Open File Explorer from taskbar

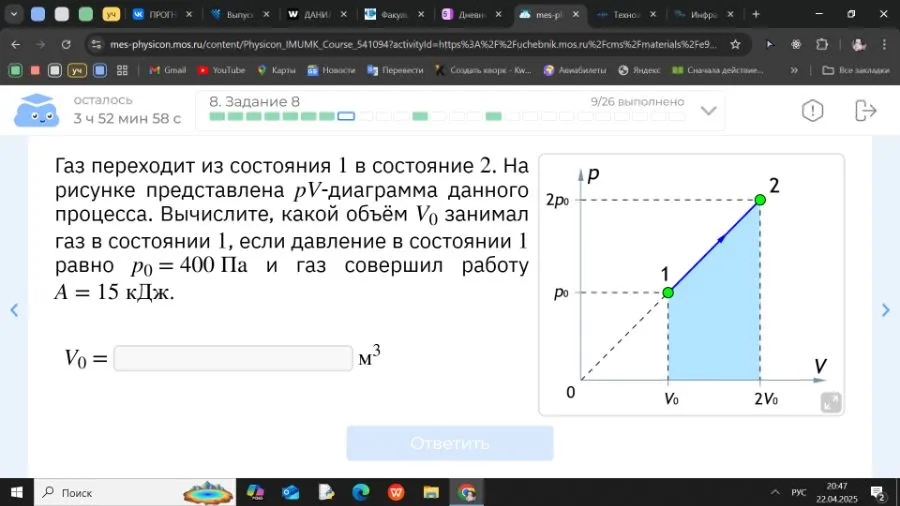[431, 492]
